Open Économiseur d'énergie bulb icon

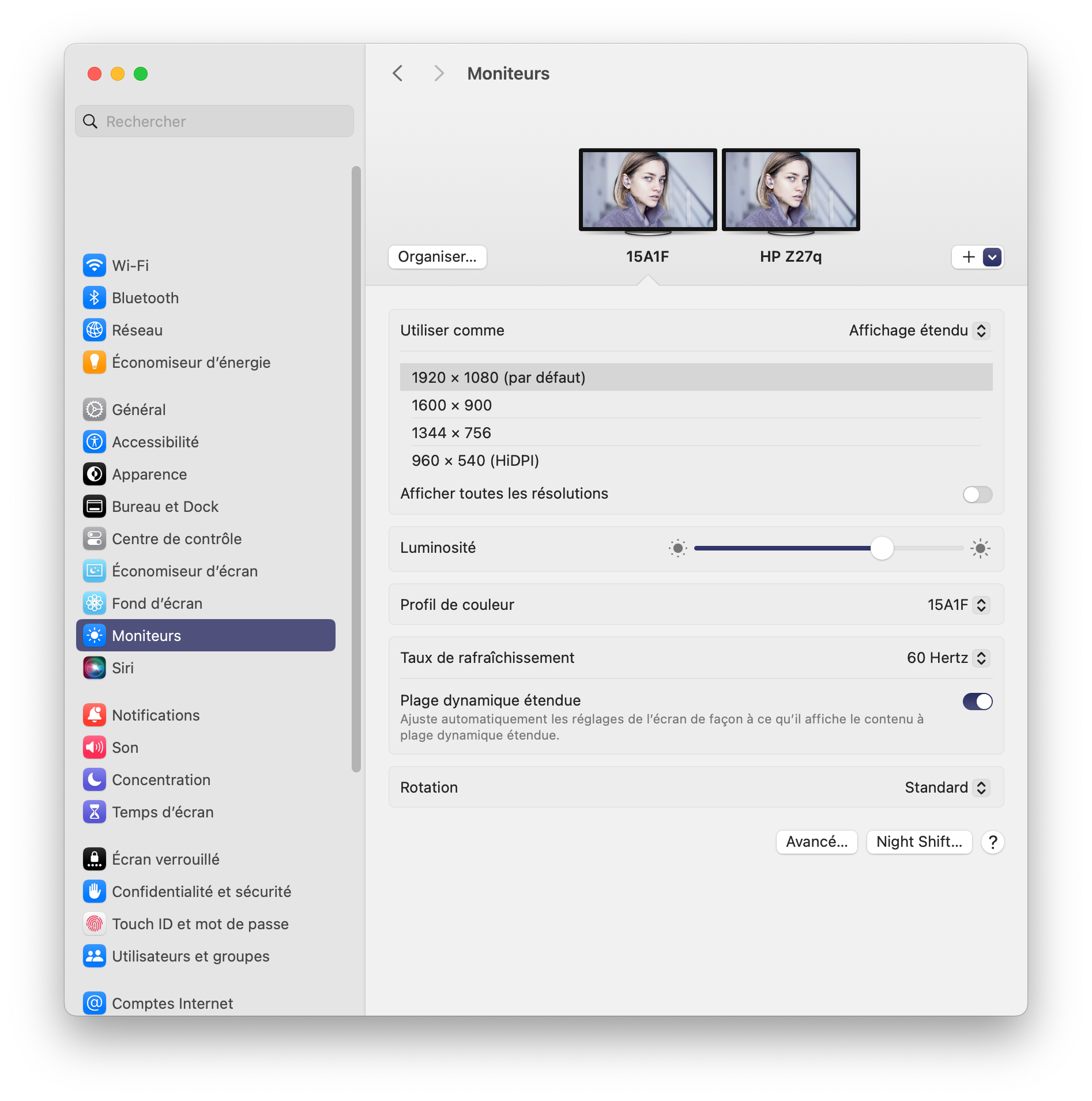(x=95, y=363)
